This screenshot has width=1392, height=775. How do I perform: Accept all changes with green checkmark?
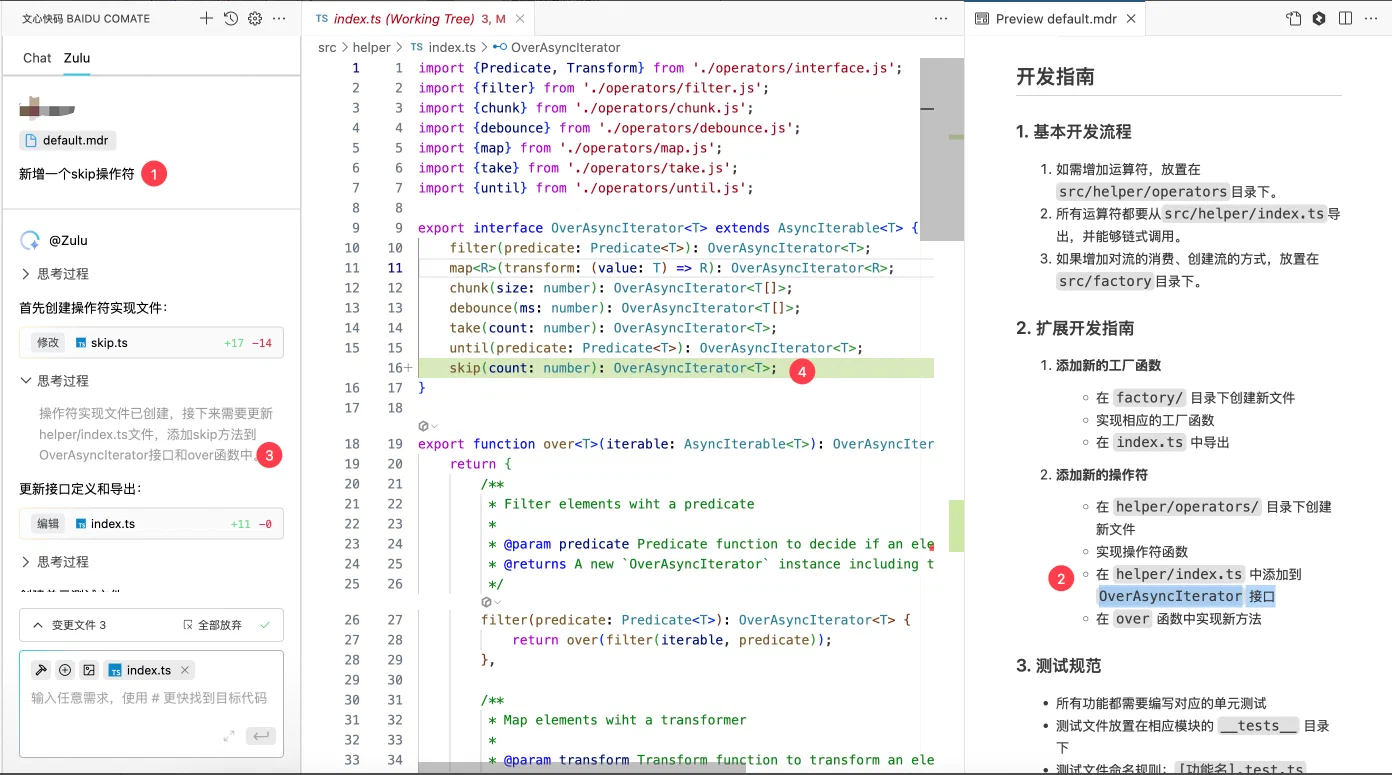(x=265, y=625)
